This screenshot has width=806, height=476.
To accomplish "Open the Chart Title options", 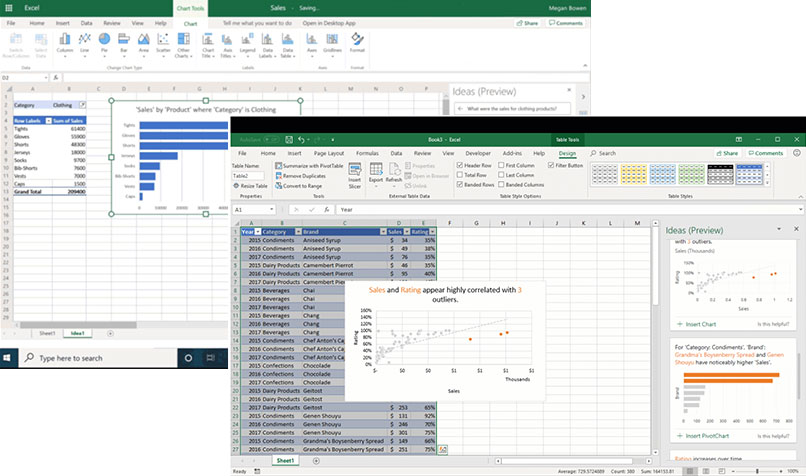I will pos(208,44).
